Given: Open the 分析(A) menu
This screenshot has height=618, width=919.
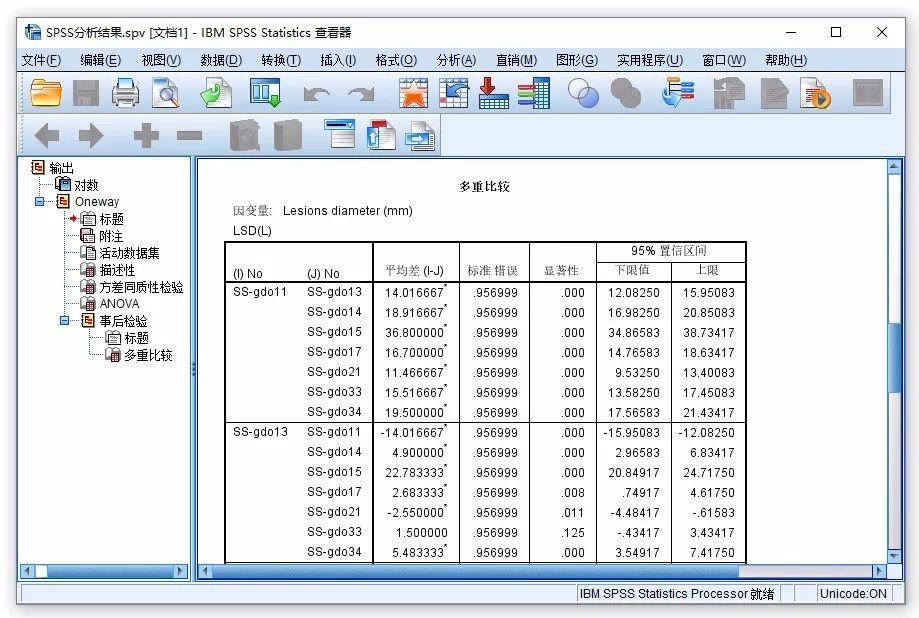Looking at the screenshot, I should (456, 60).
